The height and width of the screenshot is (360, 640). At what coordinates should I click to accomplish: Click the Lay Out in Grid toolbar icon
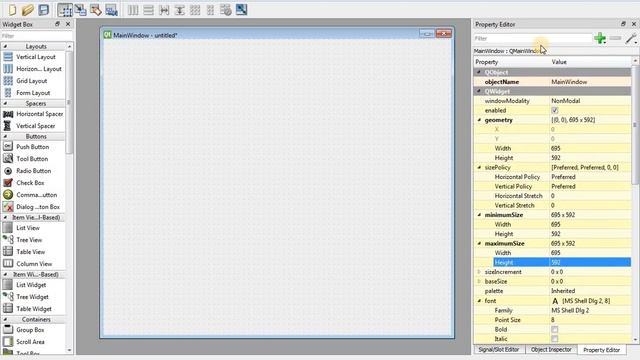pos(195,9)
